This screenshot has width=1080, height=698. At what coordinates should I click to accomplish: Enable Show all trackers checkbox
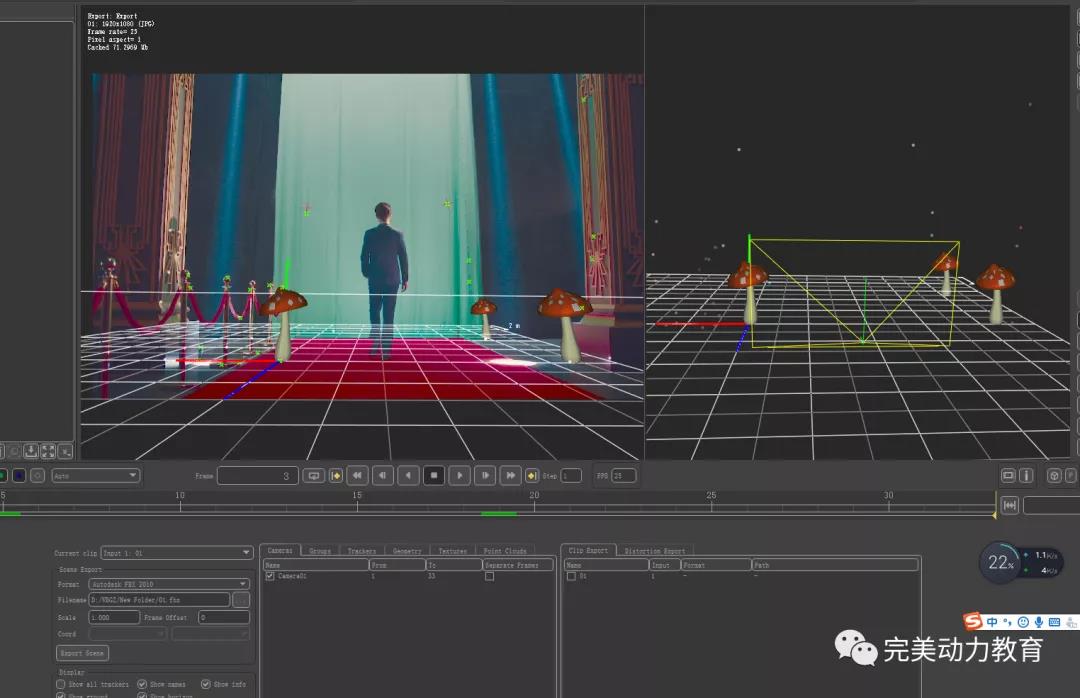click(62, 684)
